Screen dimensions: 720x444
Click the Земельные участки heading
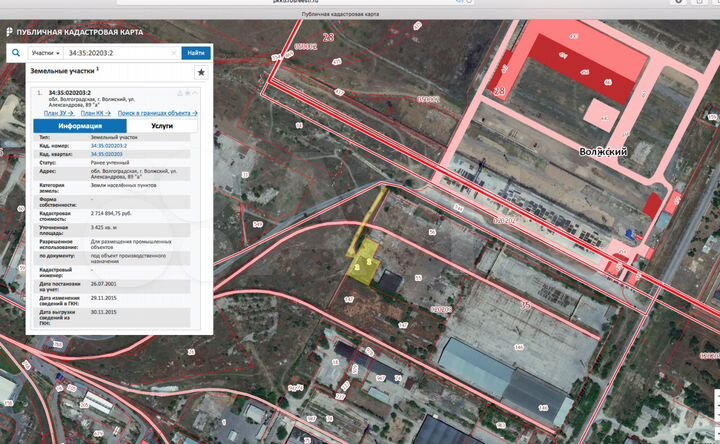[x=65, y=71]
